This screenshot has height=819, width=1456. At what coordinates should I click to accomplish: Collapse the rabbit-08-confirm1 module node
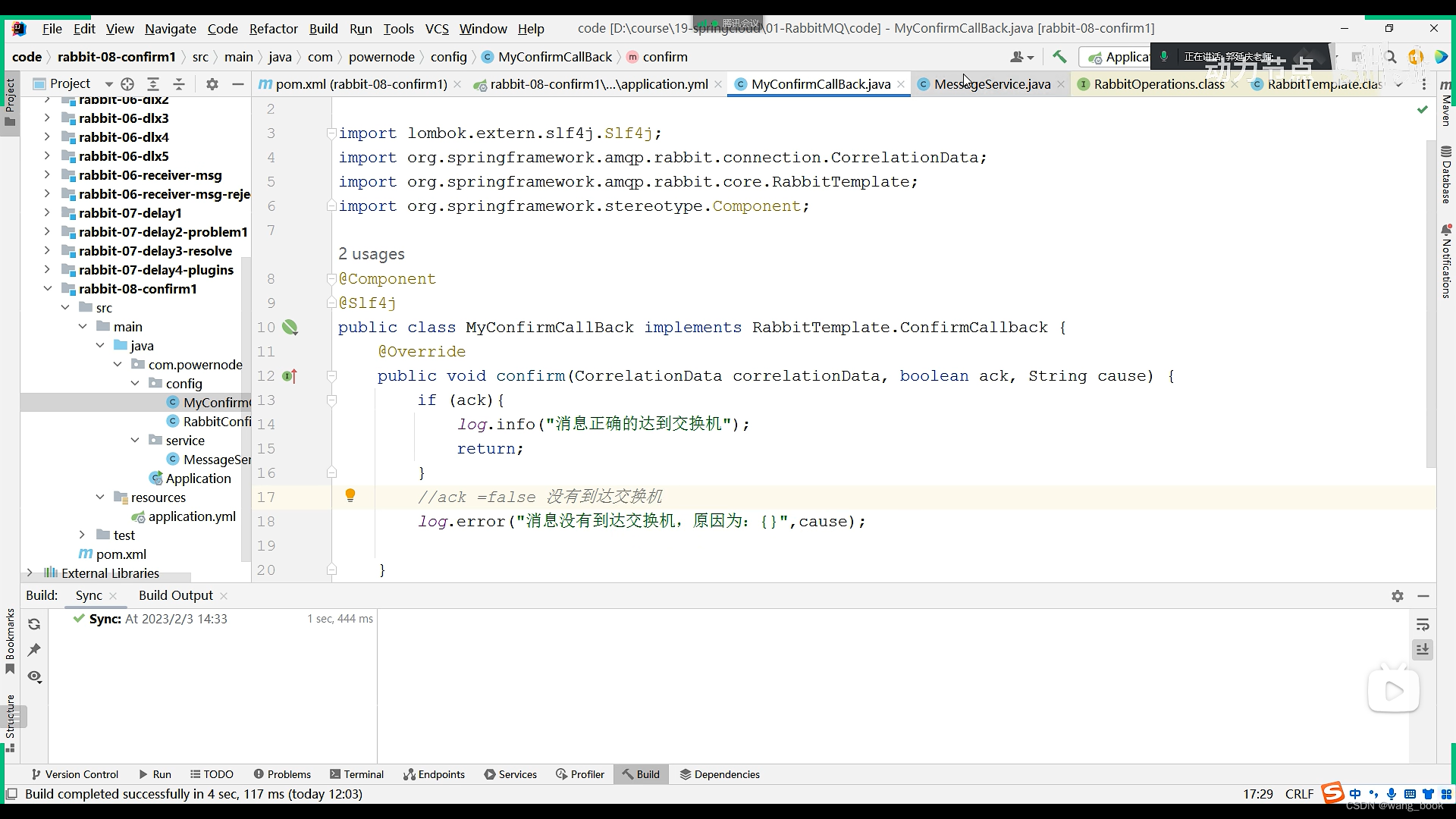47,289
